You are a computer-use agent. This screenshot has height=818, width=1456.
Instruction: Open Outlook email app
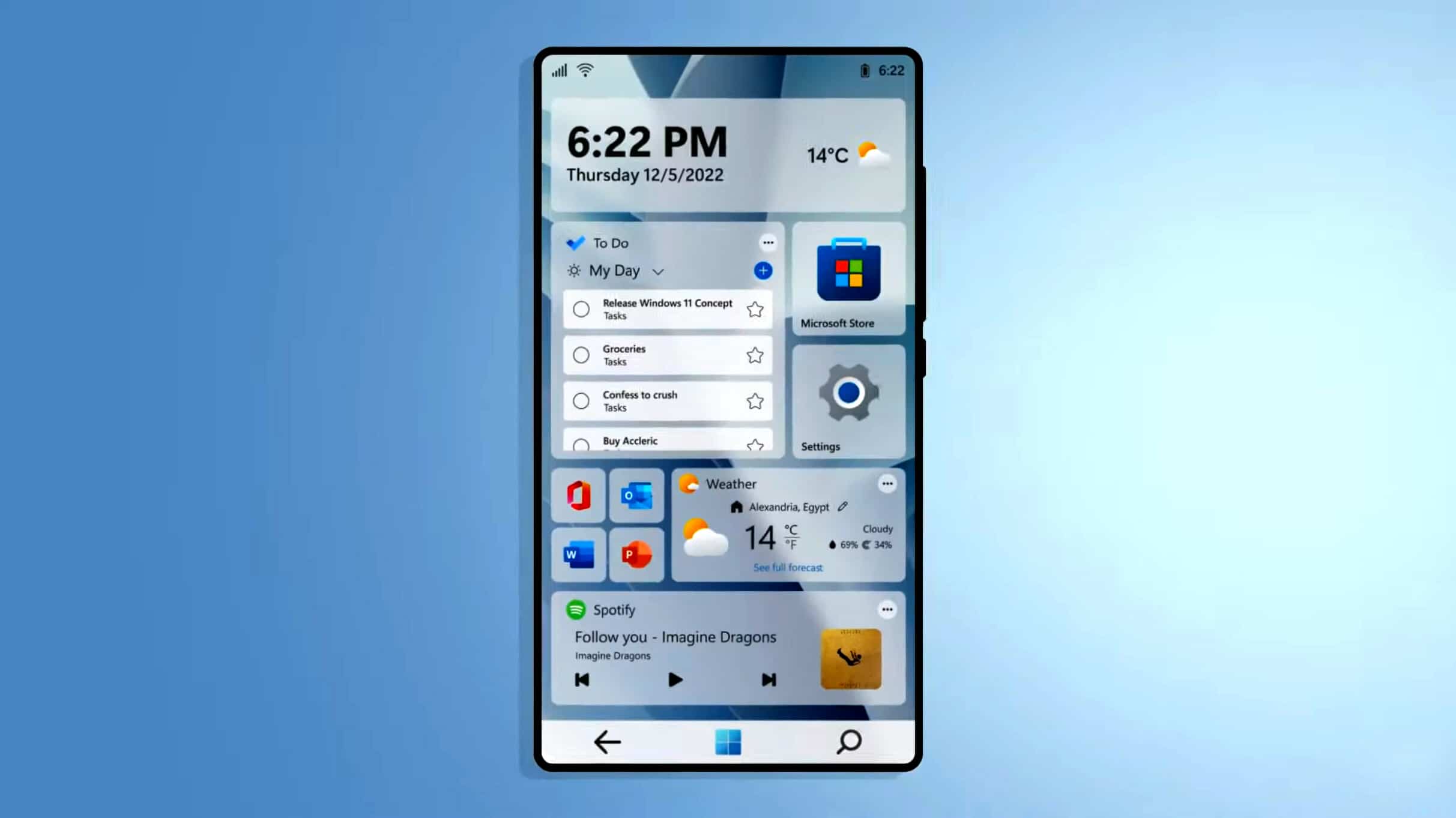click(637, 496)
